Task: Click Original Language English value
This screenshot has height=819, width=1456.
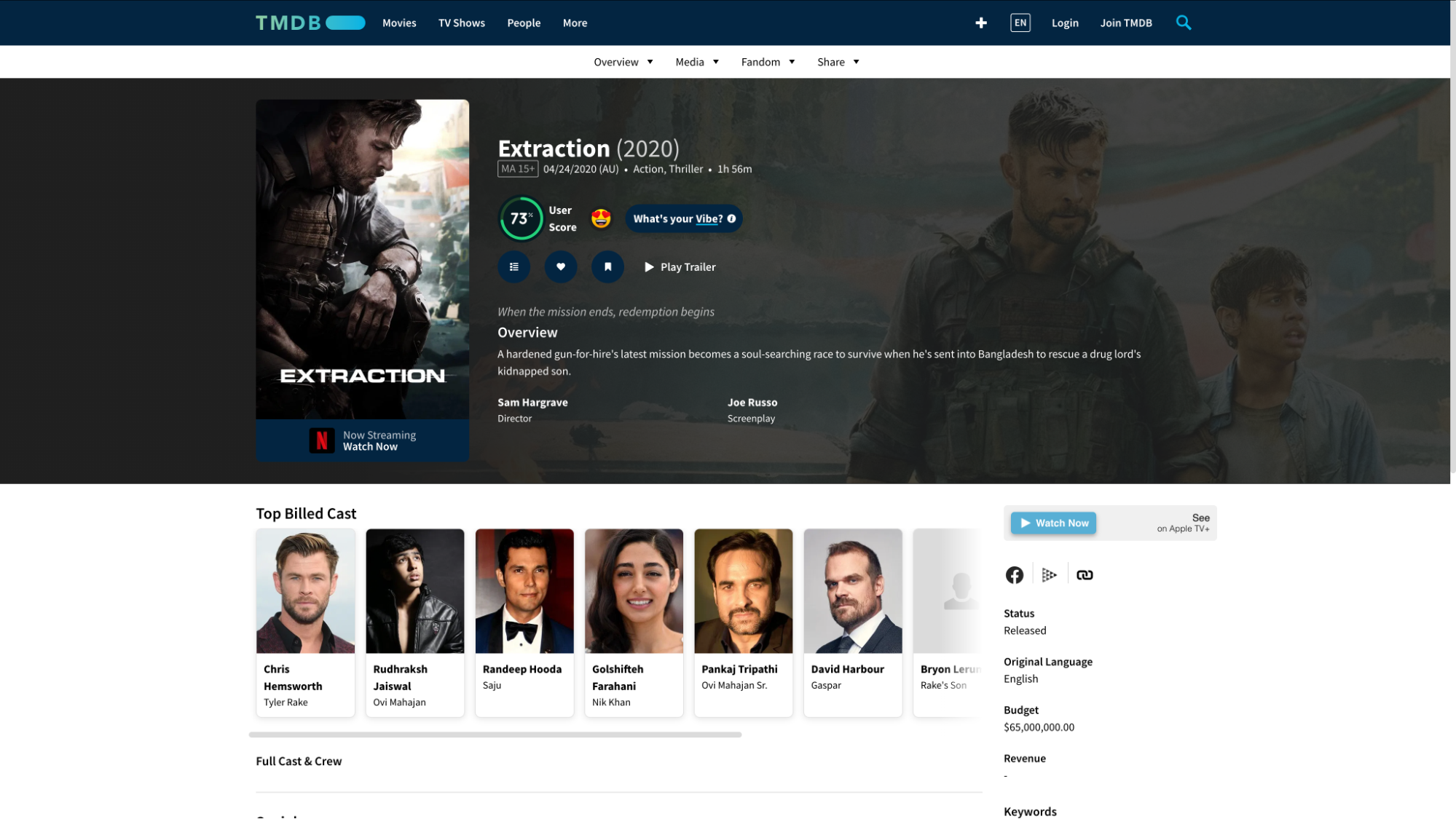Action: [x=1020, y=678]
